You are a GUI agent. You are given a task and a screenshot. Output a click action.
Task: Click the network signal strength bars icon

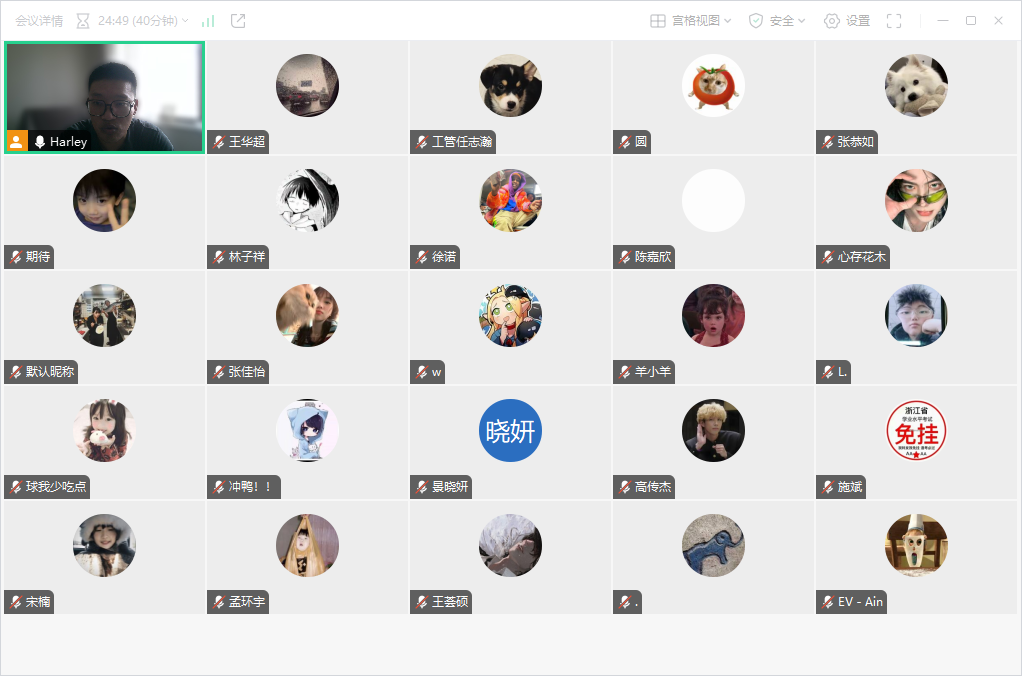(x=208, y=22)
